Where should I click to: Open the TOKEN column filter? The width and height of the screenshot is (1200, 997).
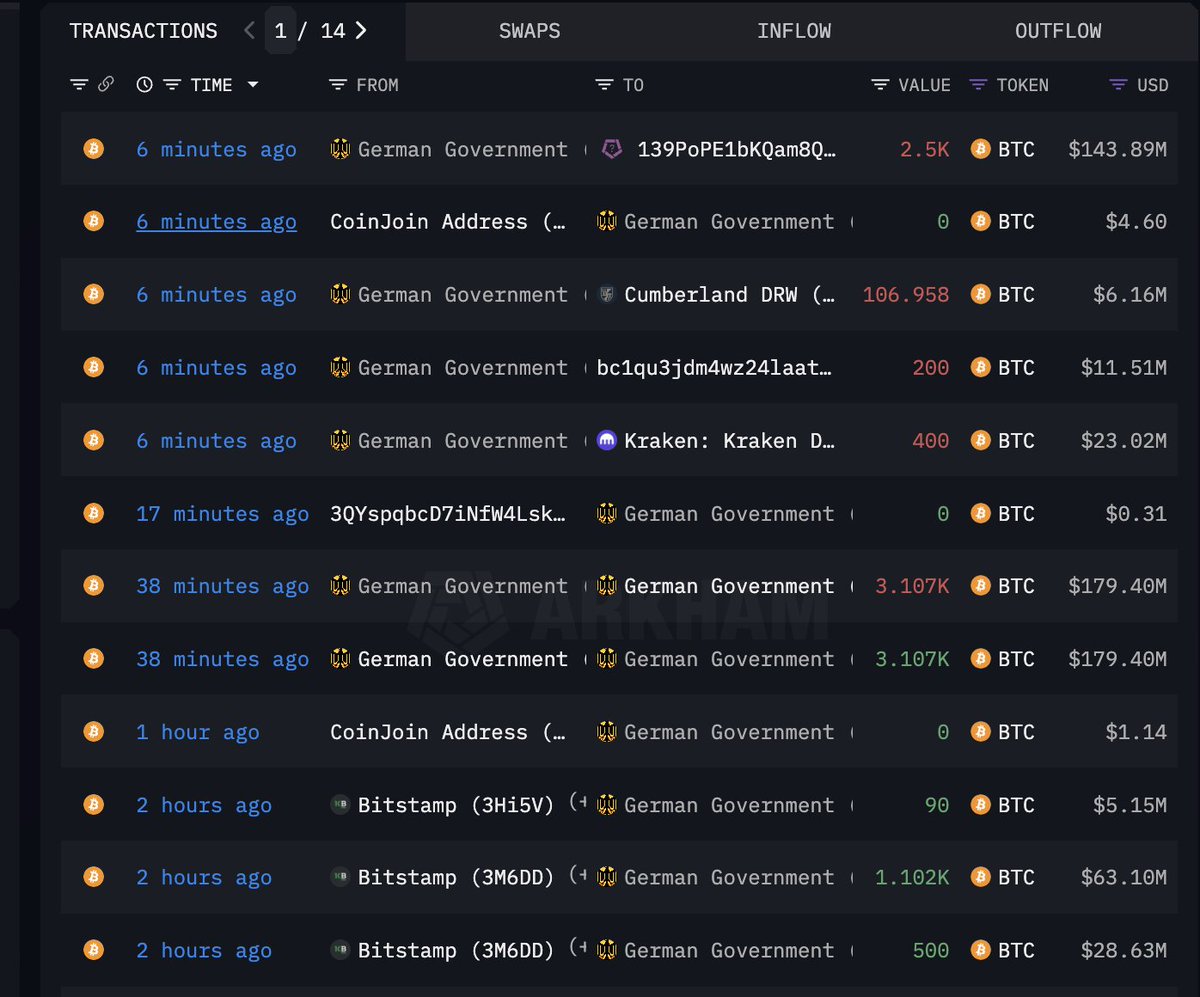(978, 85)
